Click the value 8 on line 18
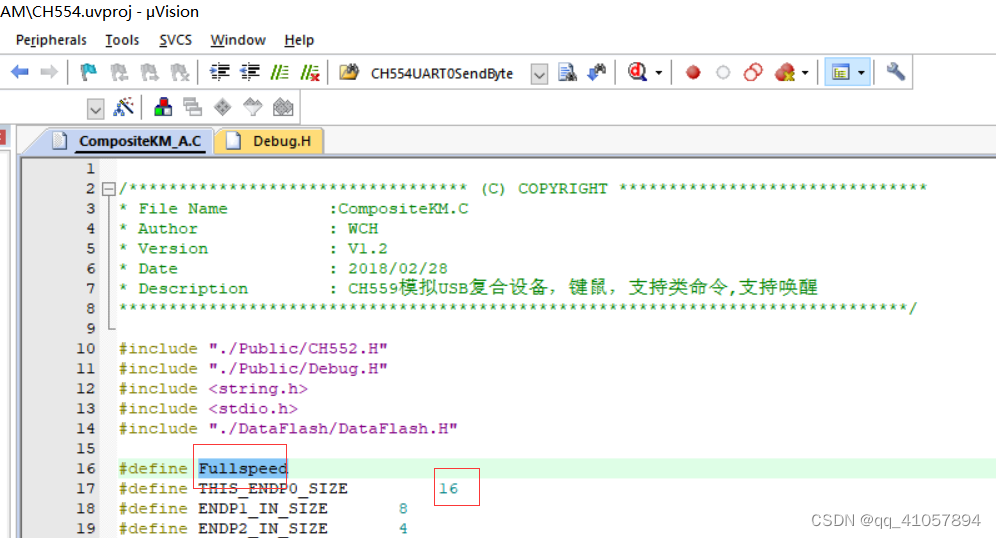Image resolution: width=996 pixels, height=538 pixels. pyautogui.click(x=403, y=509)
